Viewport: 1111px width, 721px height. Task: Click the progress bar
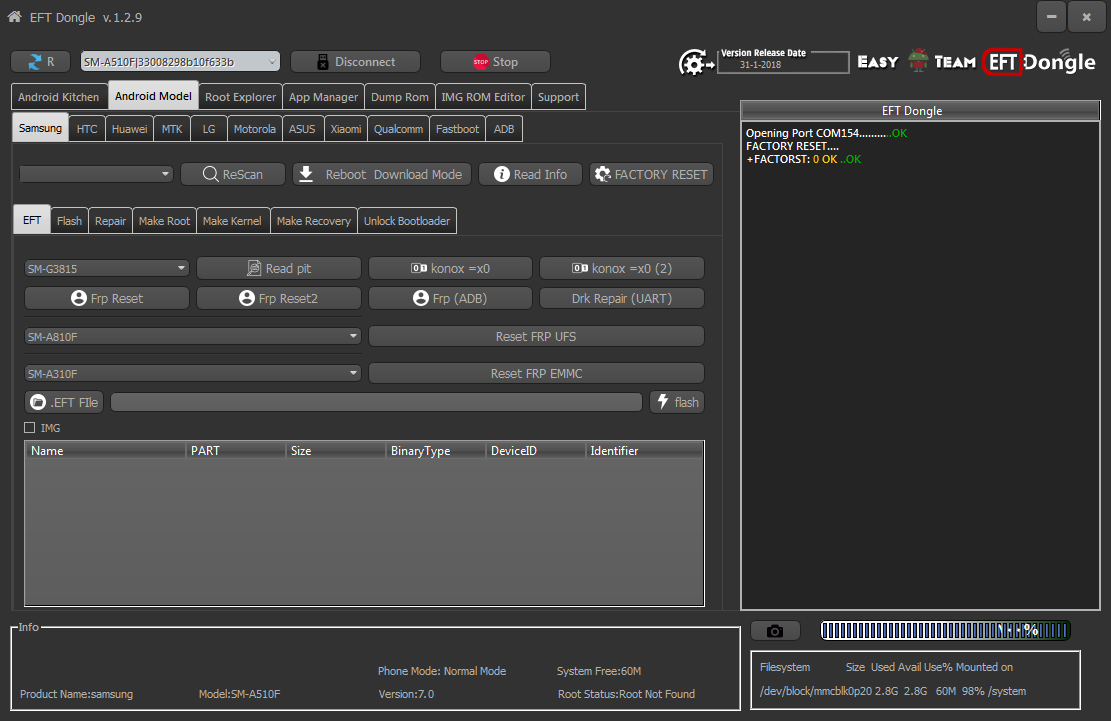coord(945,630)
